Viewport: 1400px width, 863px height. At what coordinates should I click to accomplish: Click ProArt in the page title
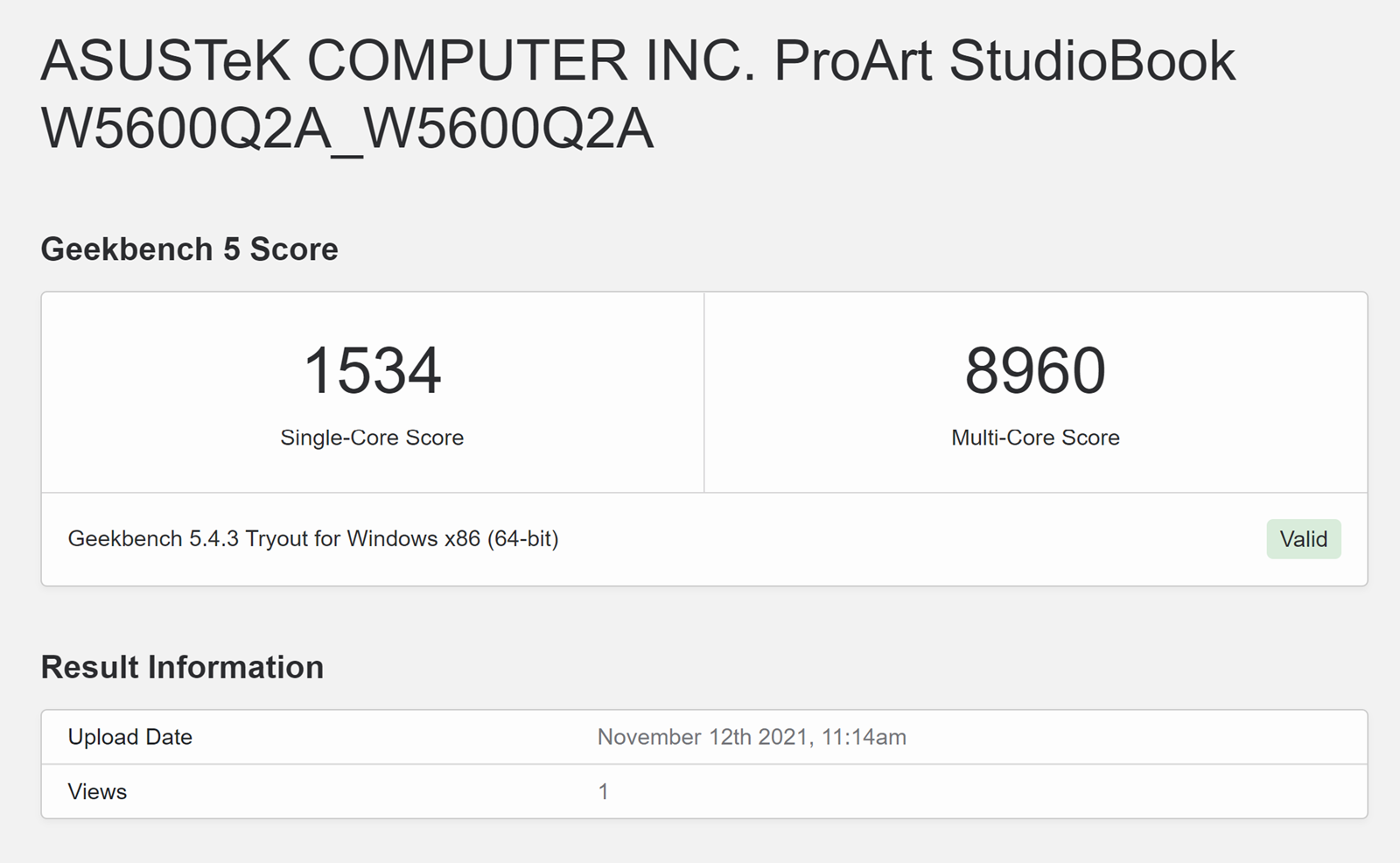coord(853,61)
